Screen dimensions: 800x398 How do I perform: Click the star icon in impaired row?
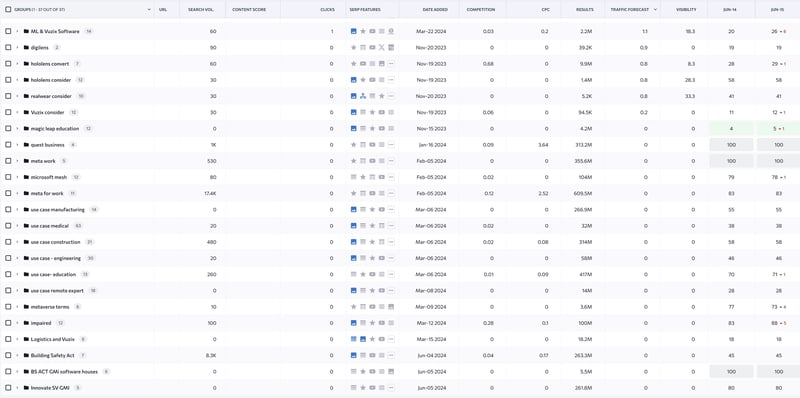pos(372,323)
